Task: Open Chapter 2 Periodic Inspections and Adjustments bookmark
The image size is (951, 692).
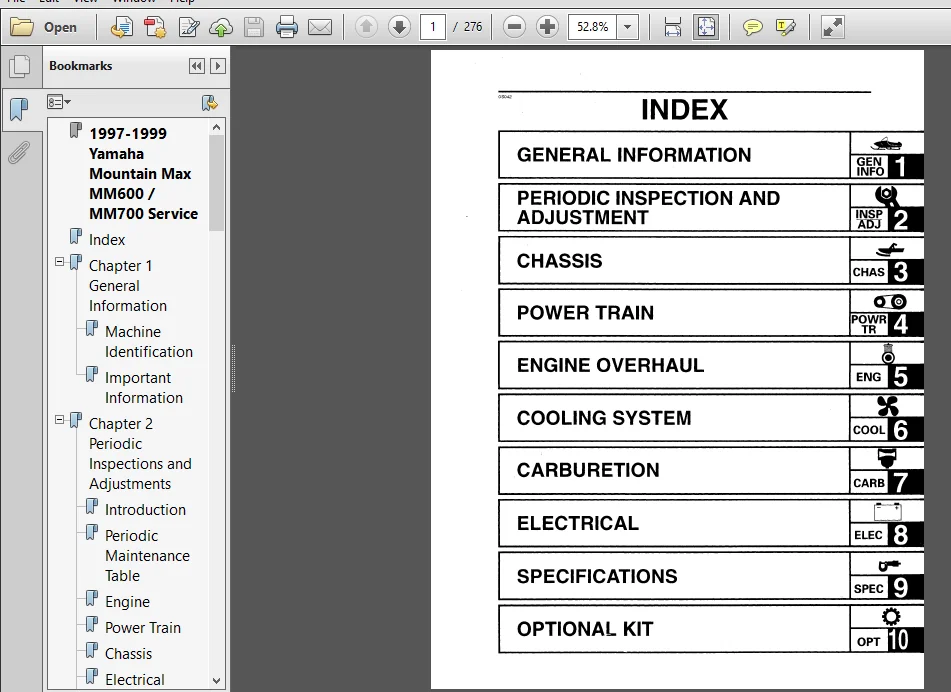Action: coord(140,454)
